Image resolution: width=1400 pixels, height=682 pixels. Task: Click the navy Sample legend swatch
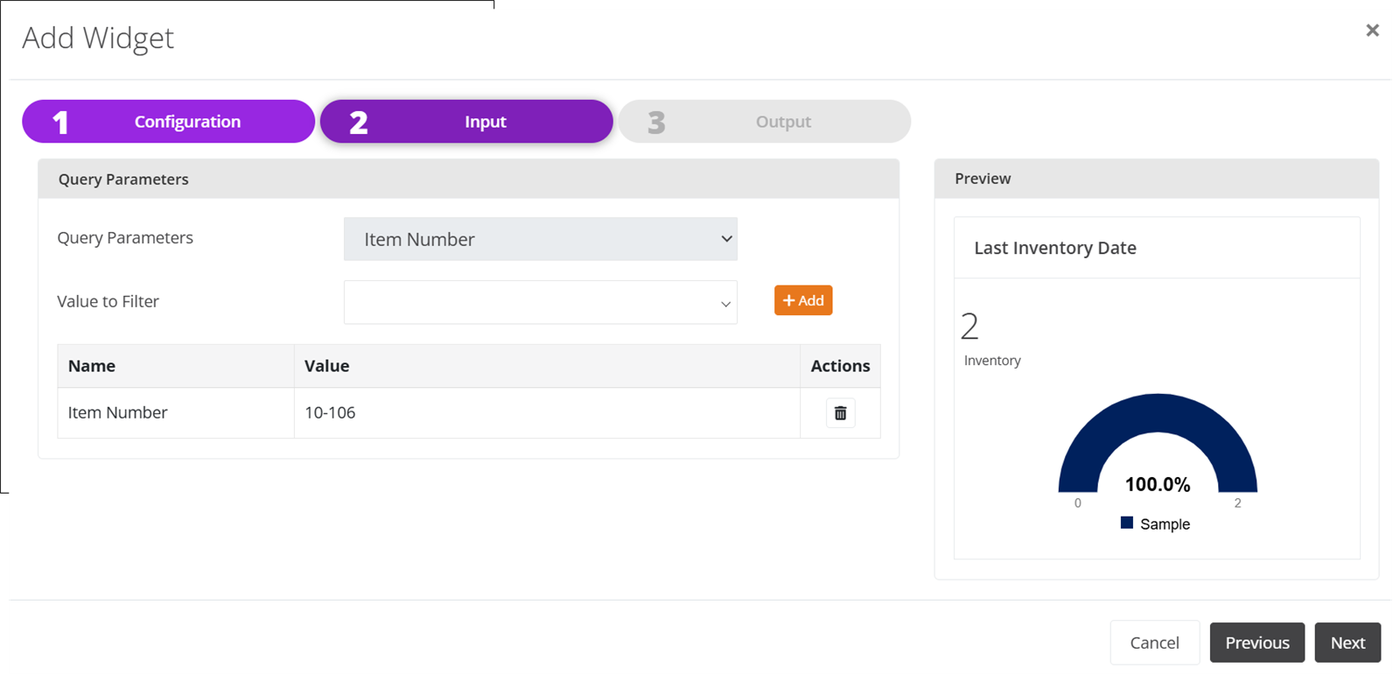click(x=1127, y=523)
